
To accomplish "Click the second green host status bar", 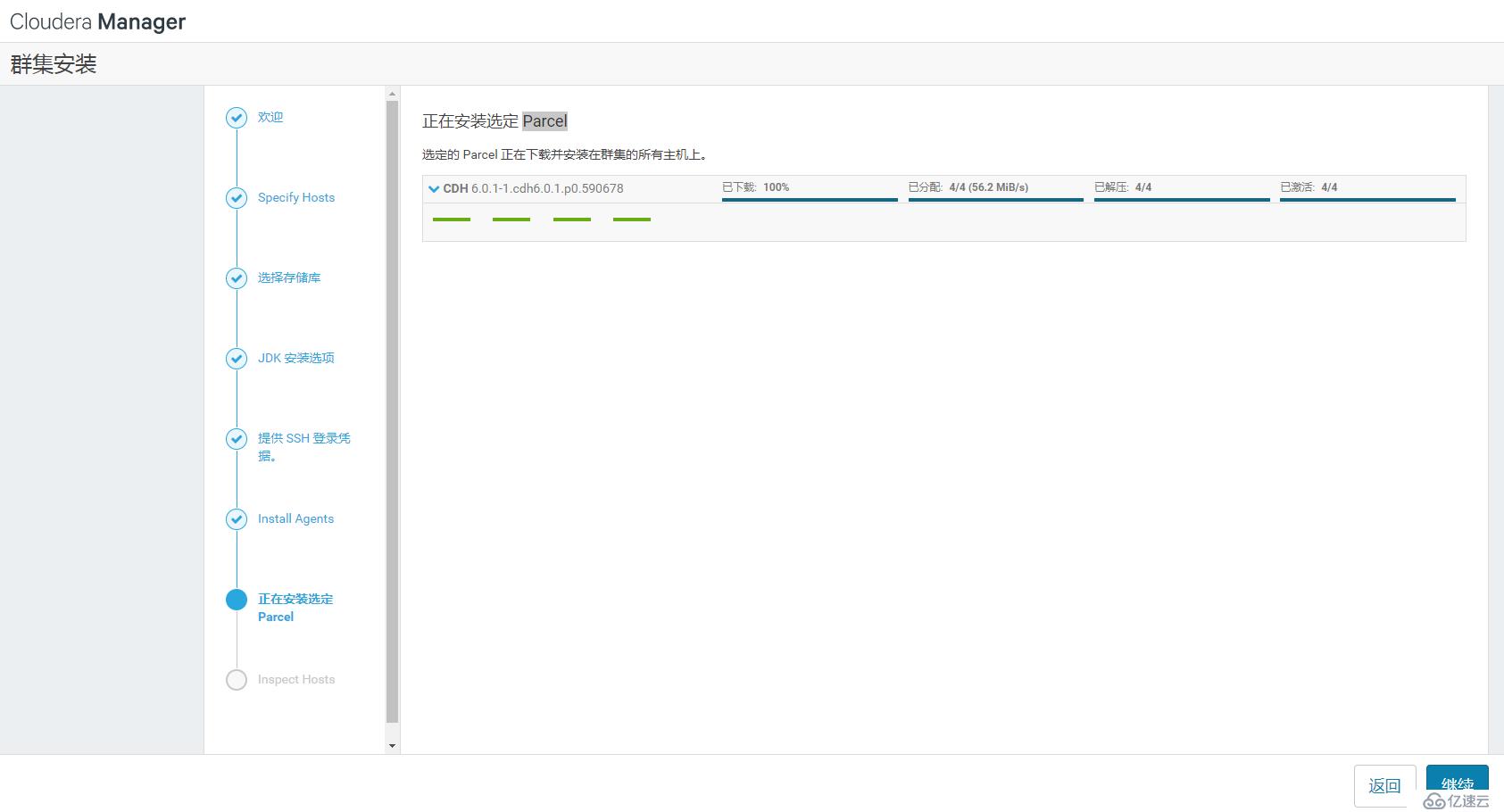I will point(511,220).
